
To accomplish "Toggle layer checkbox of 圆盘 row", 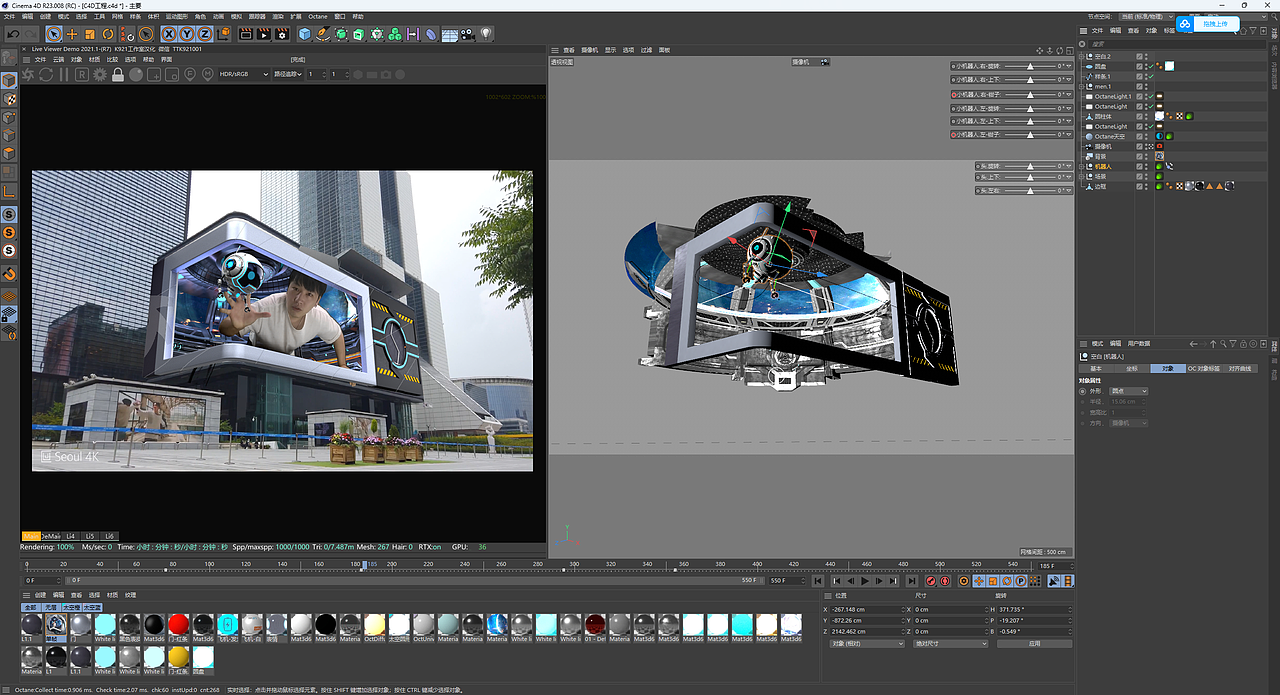I will point(1140,66).
